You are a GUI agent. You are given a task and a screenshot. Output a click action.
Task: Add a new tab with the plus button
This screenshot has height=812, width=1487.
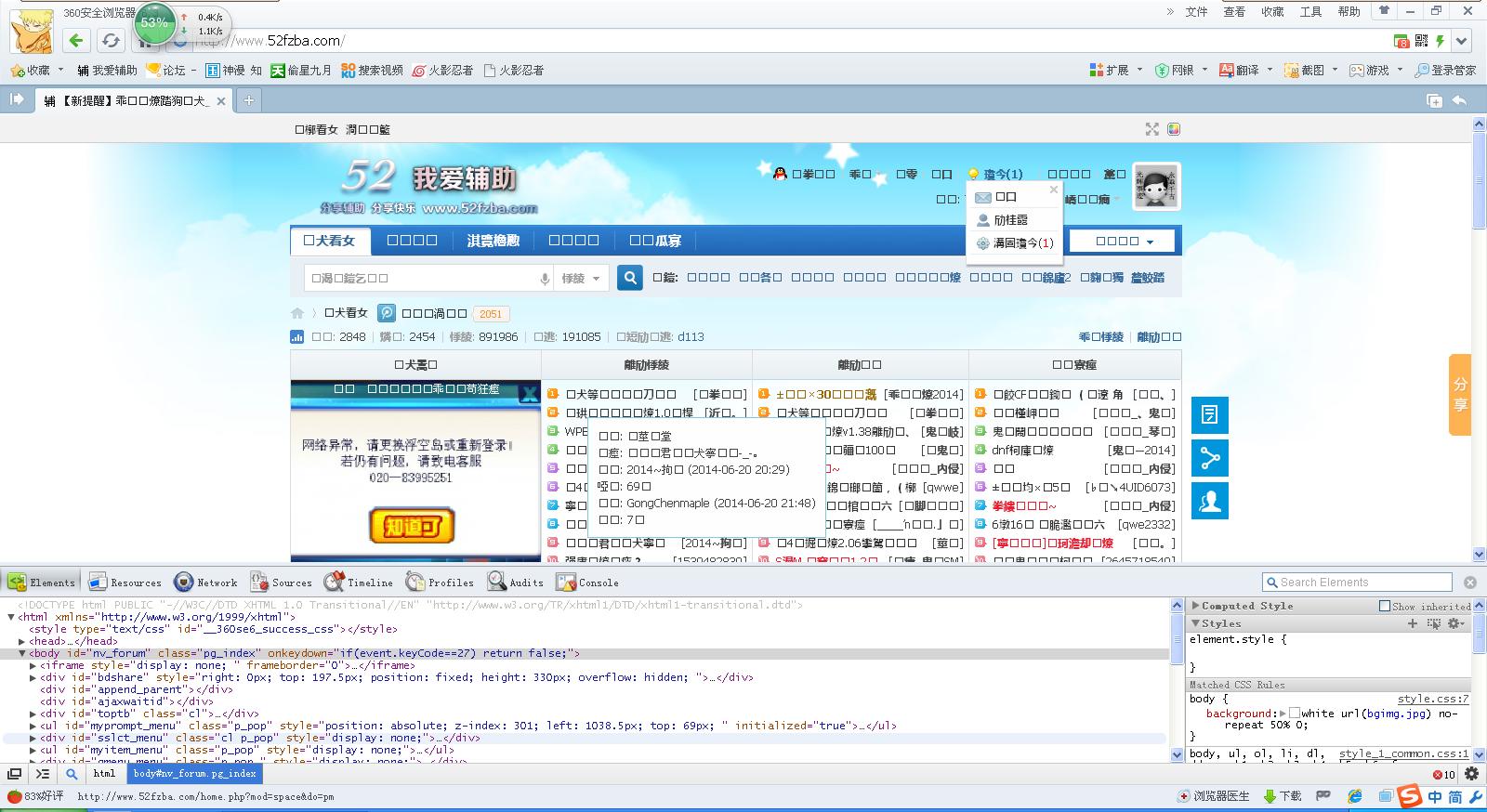pos(249,100)
